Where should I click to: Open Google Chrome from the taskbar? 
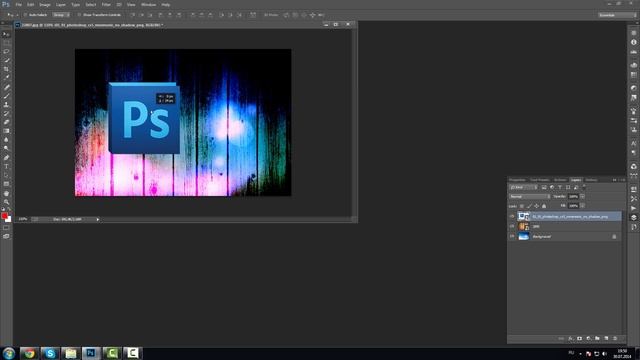click(x=29, y=353)
